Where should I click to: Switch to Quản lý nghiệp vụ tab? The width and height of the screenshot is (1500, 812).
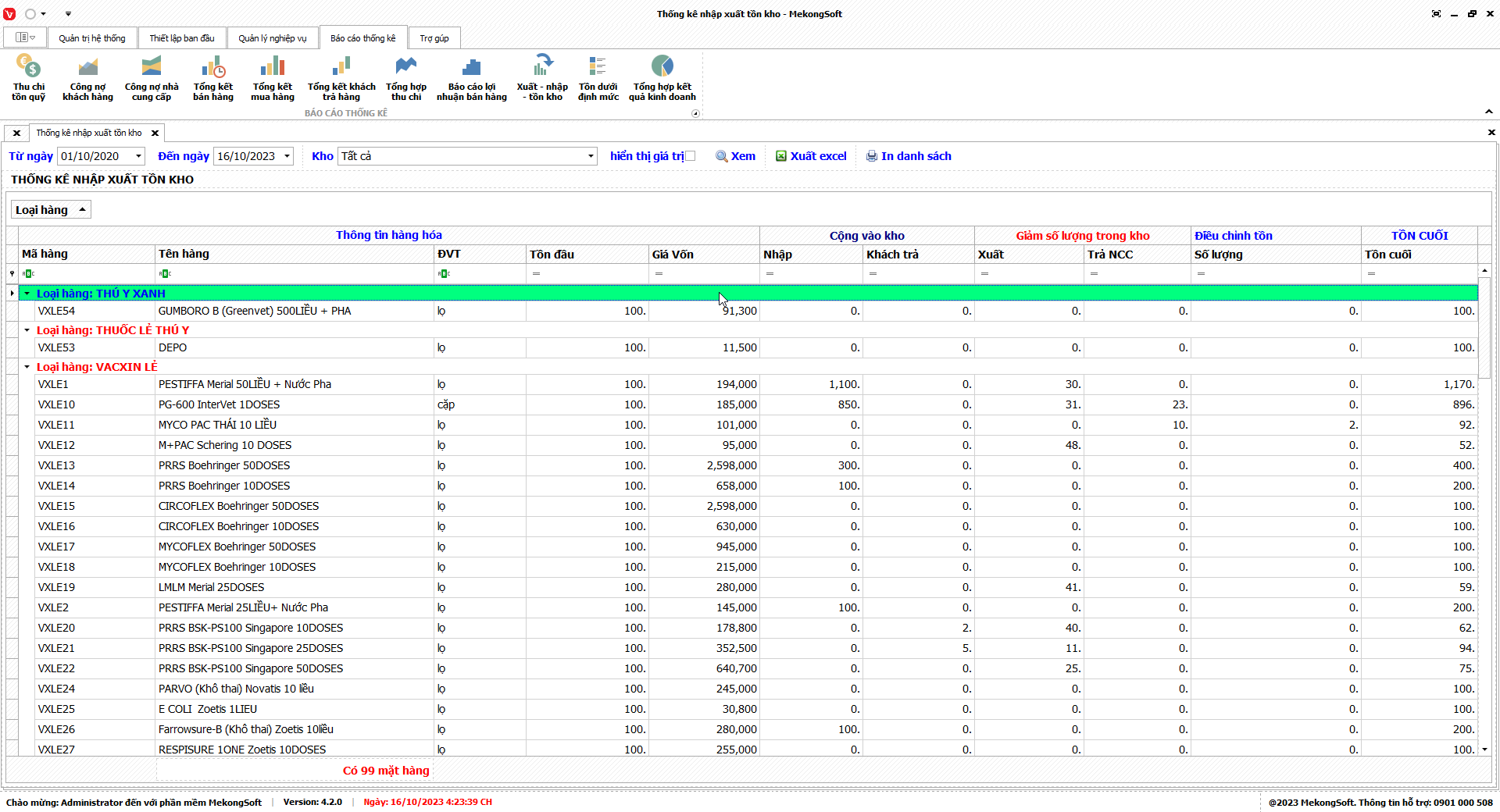click(272, 38)
